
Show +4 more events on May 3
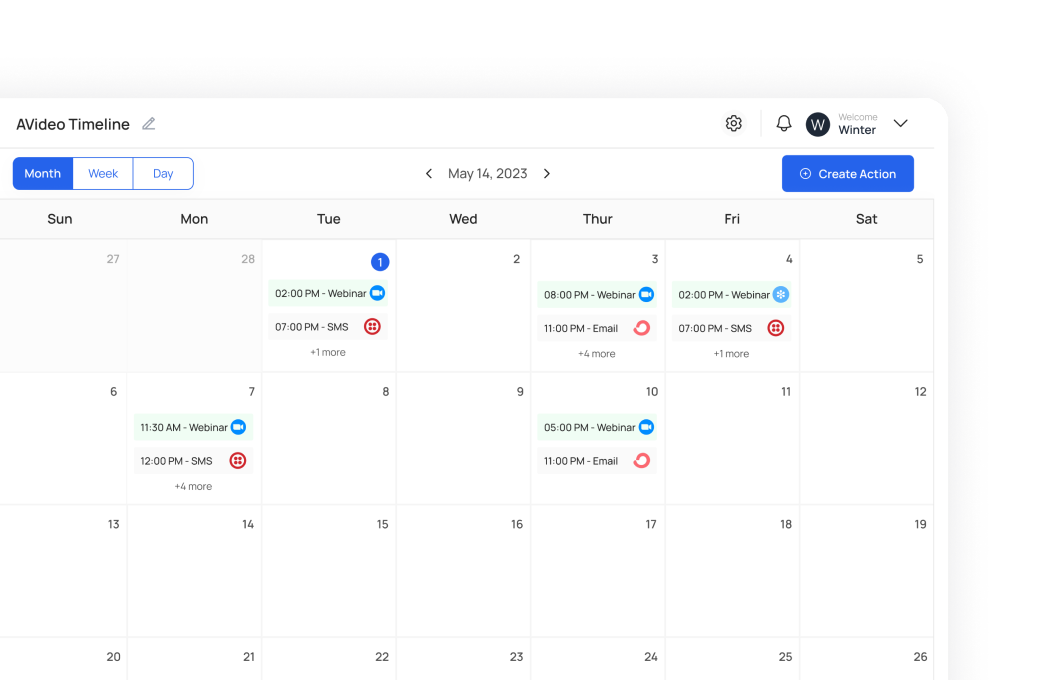pos(596,354)
